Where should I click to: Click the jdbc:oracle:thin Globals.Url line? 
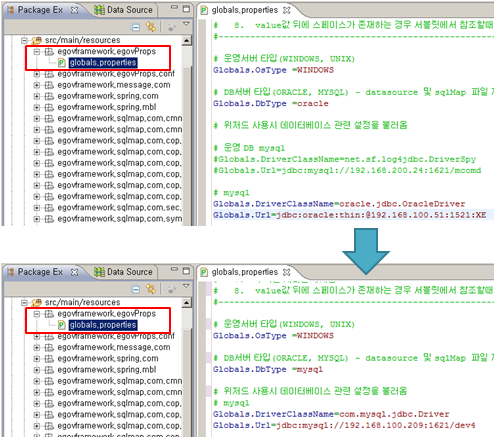coord(350,215)
